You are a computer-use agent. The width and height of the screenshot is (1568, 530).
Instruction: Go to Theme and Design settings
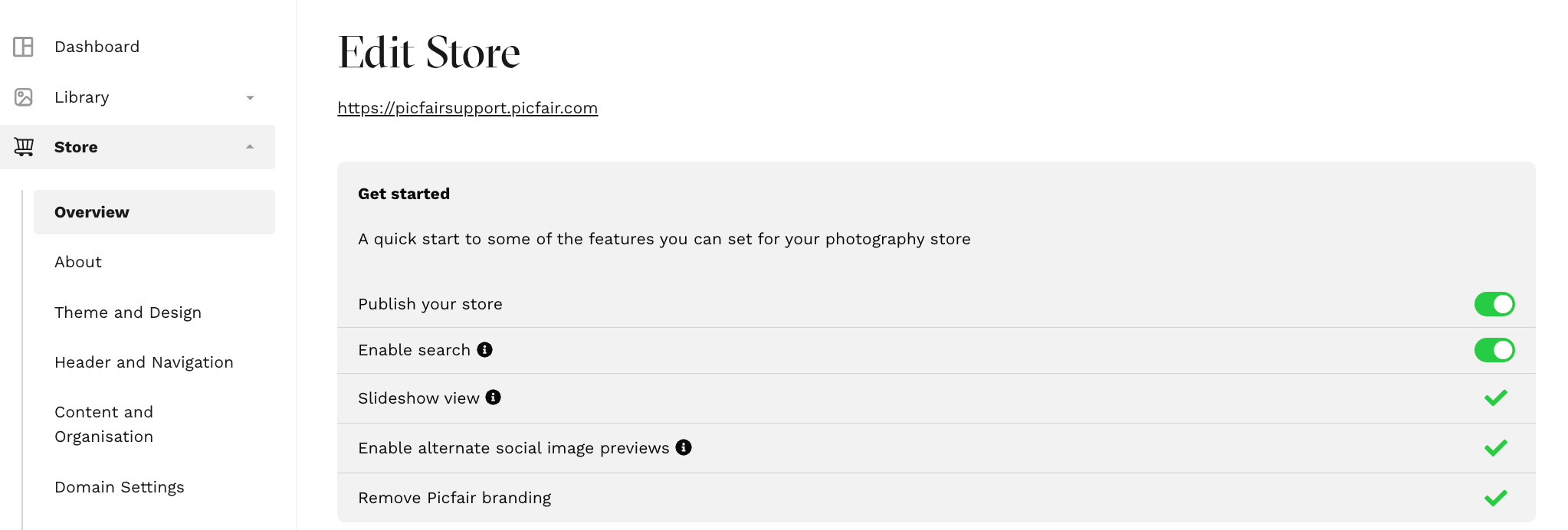(x=128, y=312)
